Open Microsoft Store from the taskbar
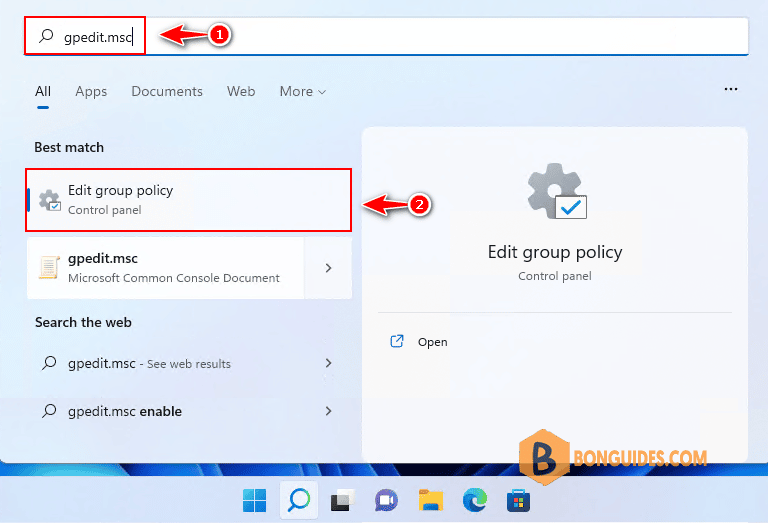This screenshot has height=523, width=768. 518,500
